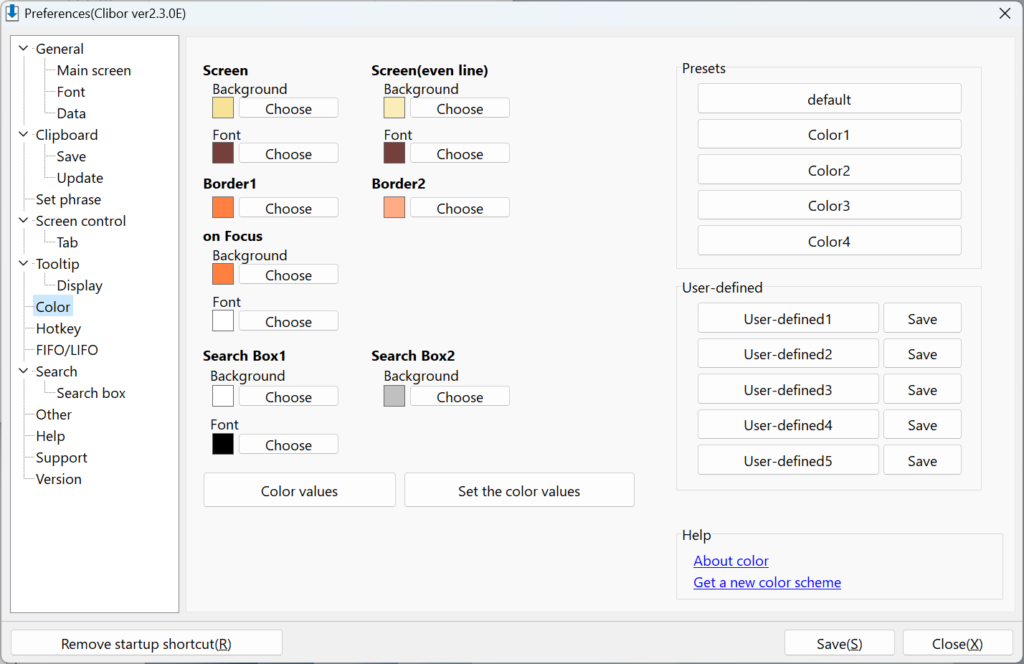Apply the default color preset

[x=829, y=99]
